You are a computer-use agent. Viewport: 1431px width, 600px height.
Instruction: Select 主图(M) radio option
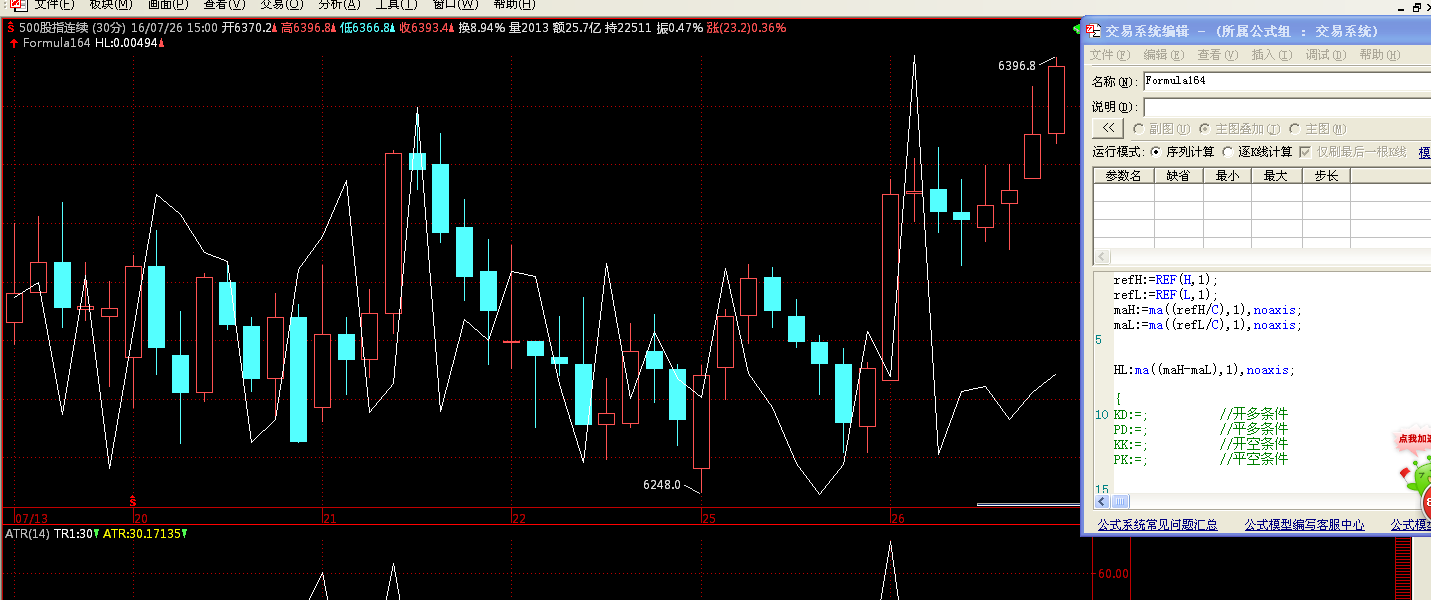point(1317,129)
